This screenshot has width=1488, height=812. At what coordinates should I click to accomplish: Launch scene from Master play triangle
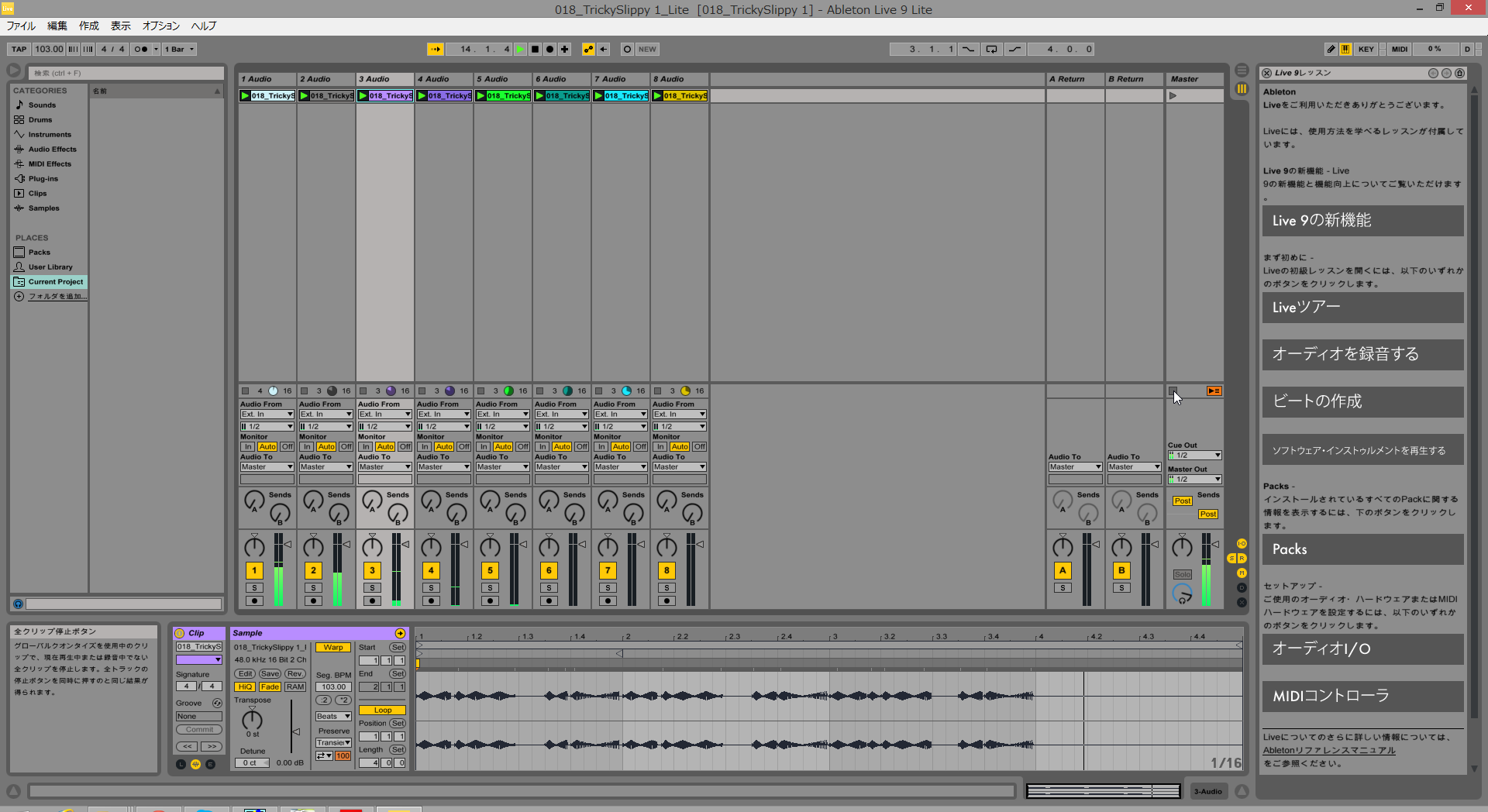(1173, 95)
